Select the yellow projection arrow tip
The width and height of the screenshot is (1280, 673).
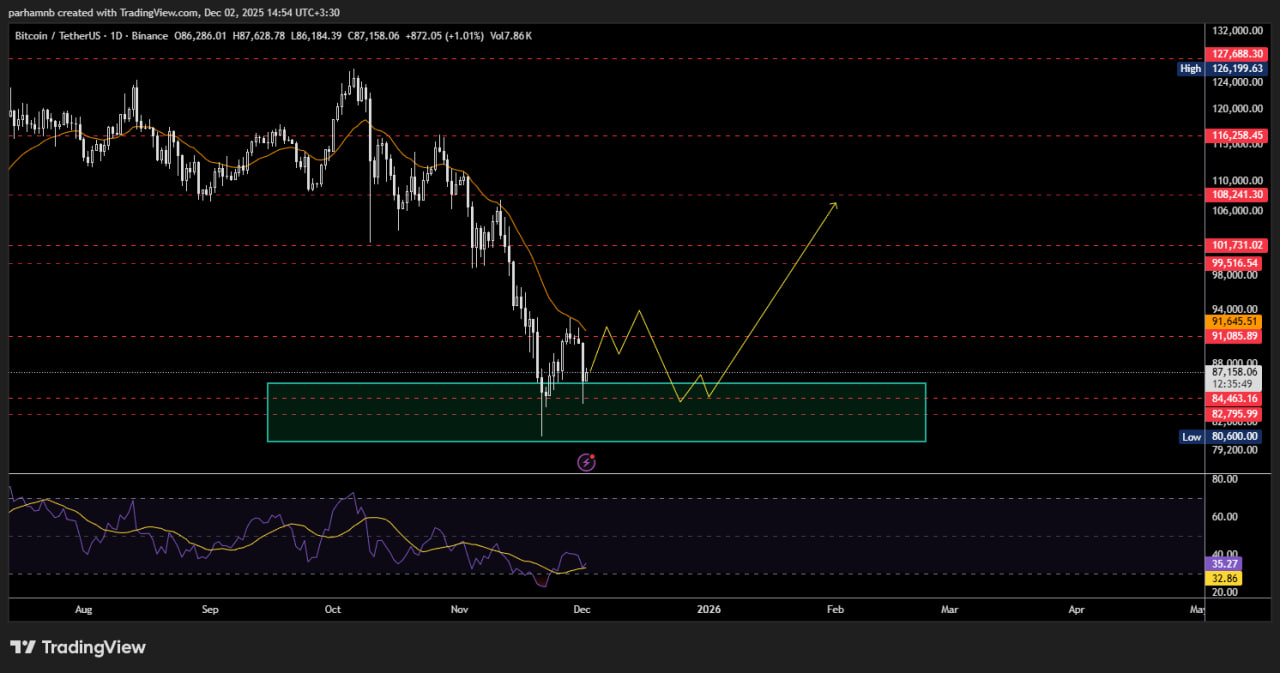(836, 203)
